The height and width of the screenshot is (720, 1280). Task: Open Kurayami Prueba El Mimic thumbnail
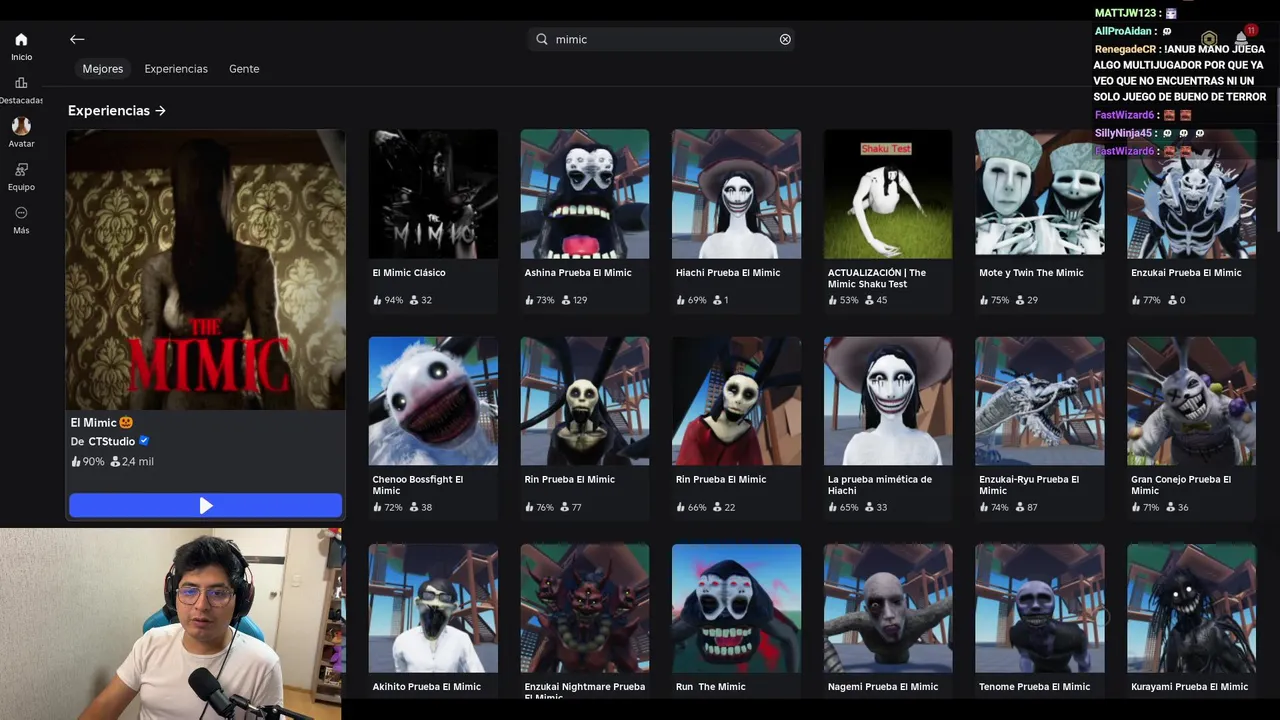[1192, 608]
